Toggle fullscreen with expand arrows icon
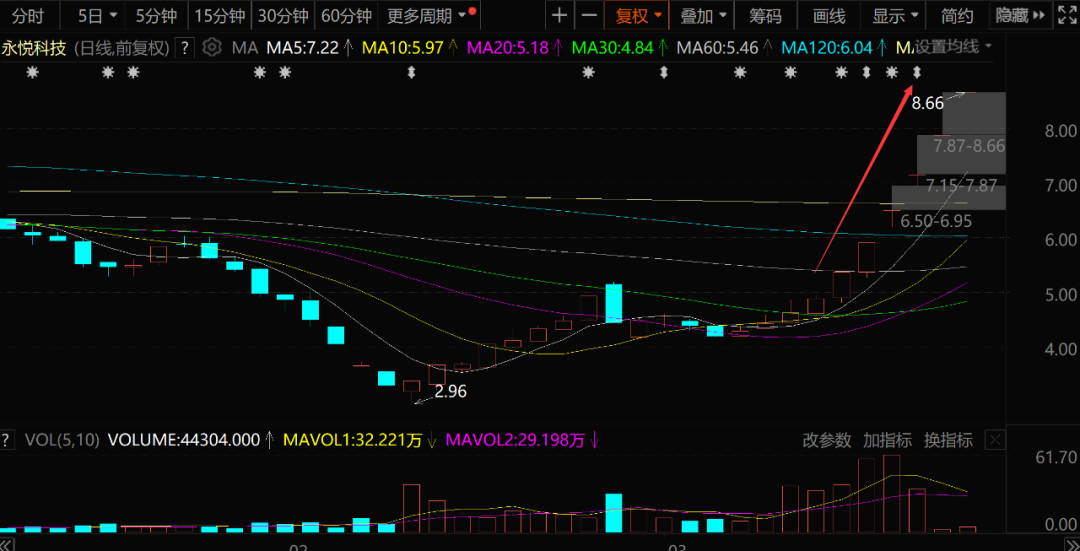This screenshot has width=1080, height=551. click(x=1067, y=15)
